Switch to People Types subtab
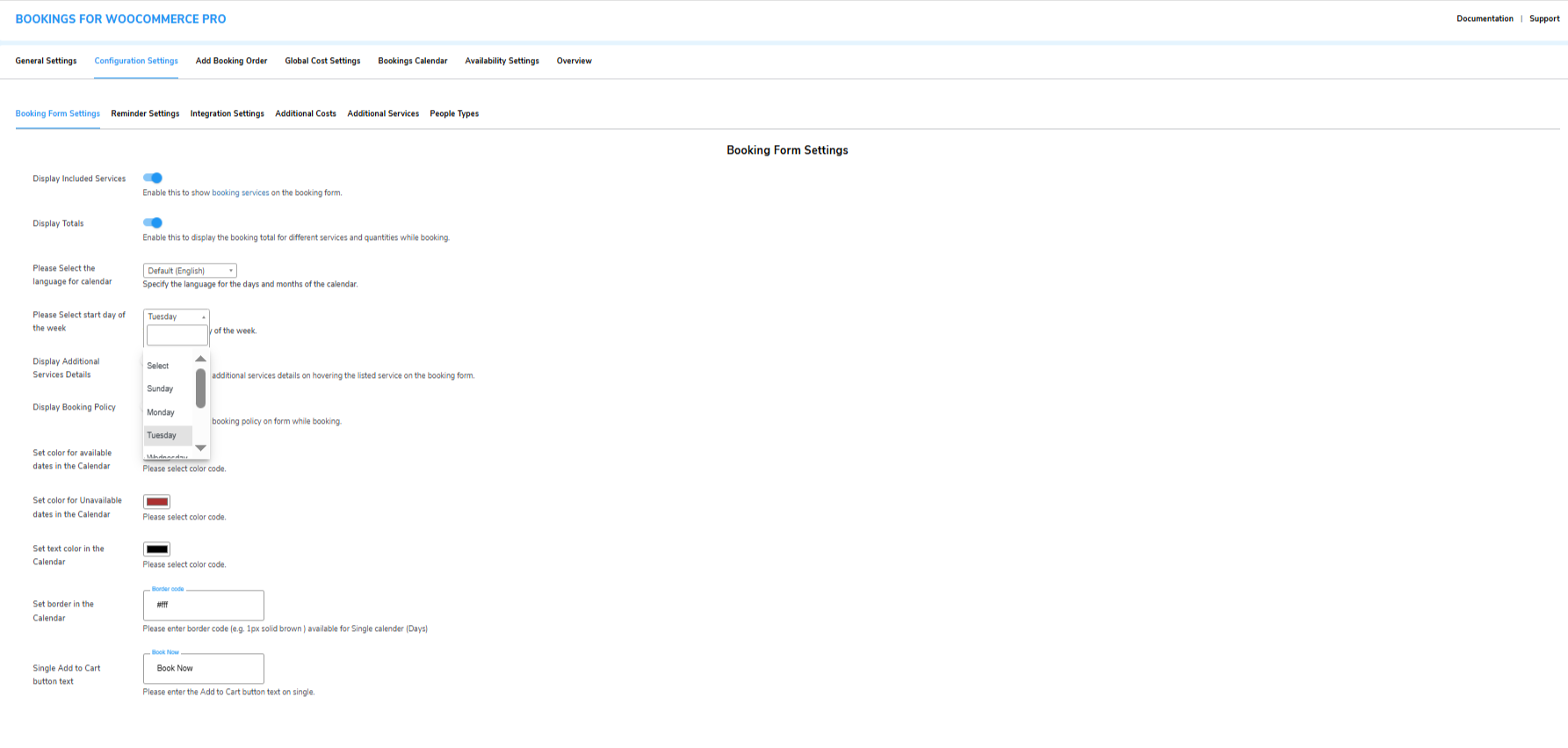Screen dimensions: 1568x748 [x=454, y=113]
